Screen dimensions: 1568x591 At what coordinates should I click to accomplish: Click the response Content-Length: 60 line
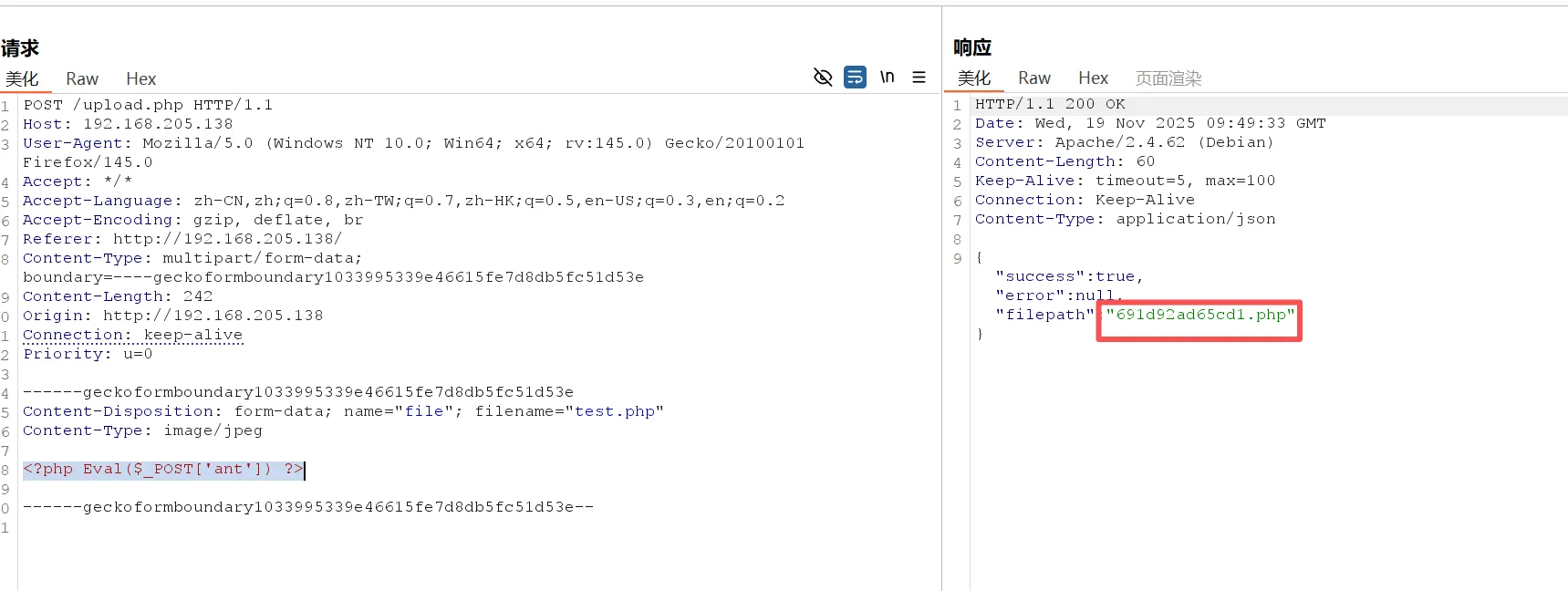pos(1065,161)
